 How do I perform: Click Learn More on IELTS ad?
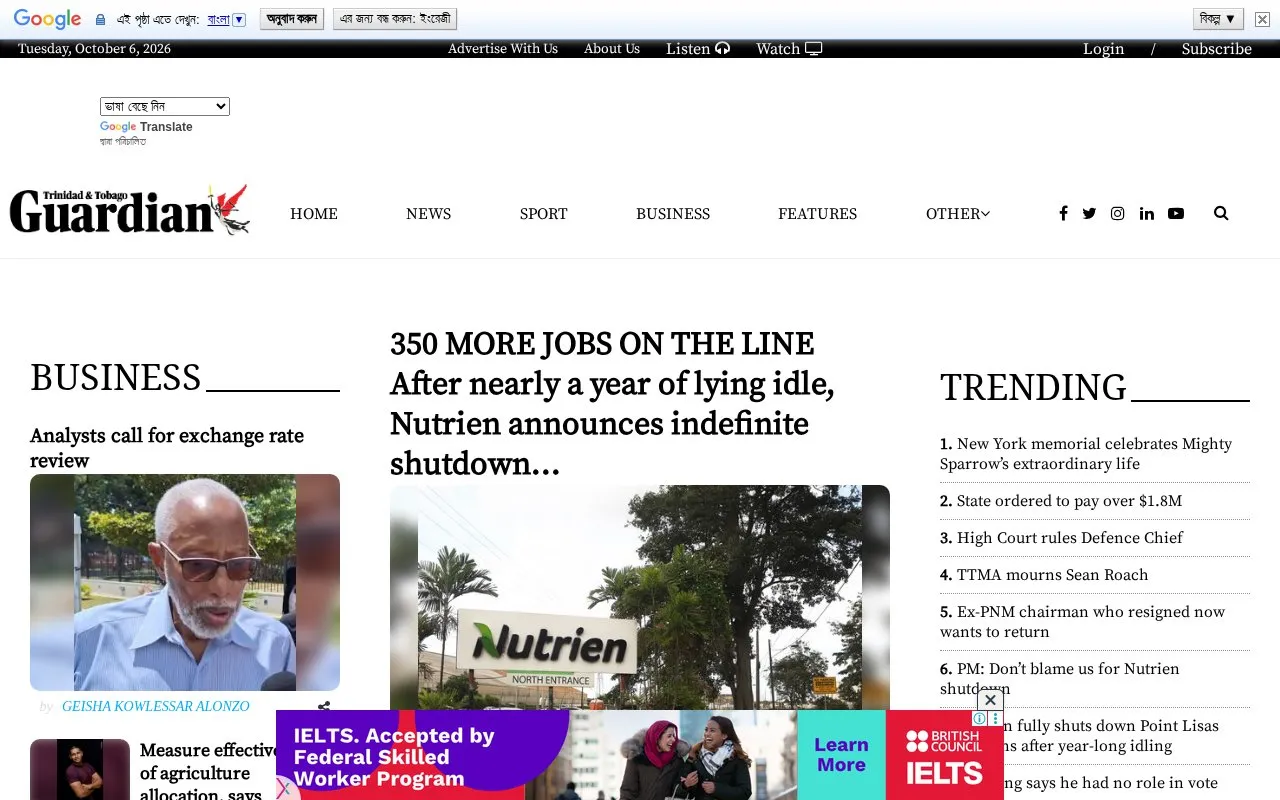point(841,755)
